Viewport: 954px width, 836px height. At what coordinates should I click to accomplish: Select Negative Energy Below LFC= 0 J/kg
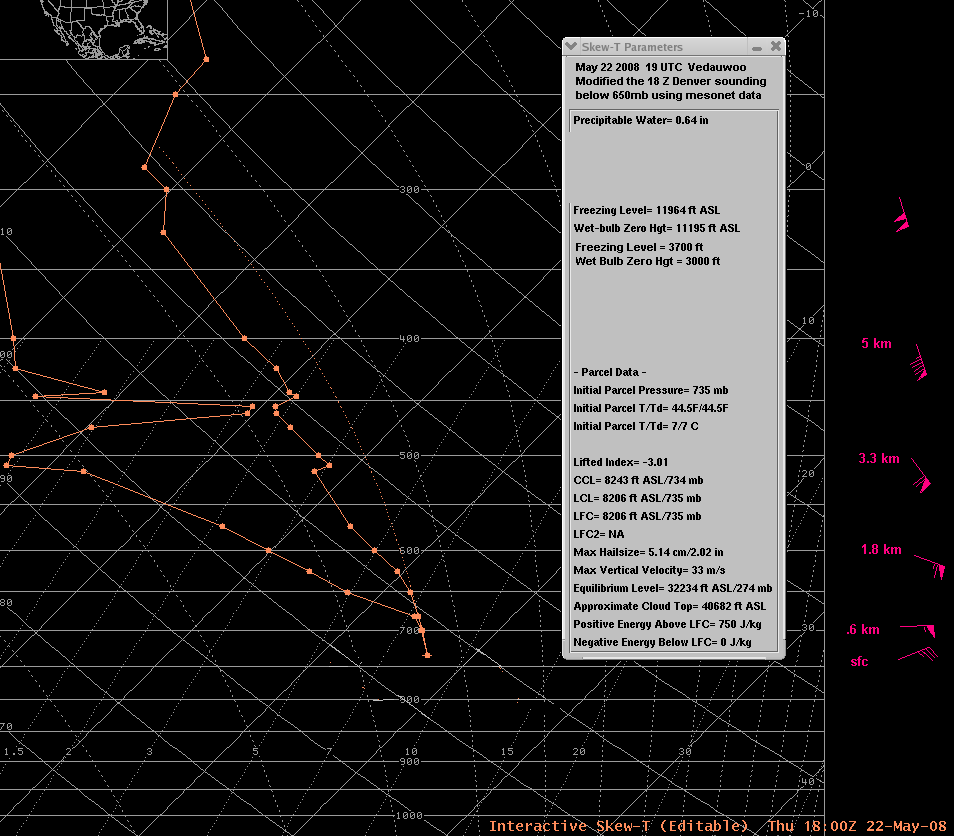(662, 643)
